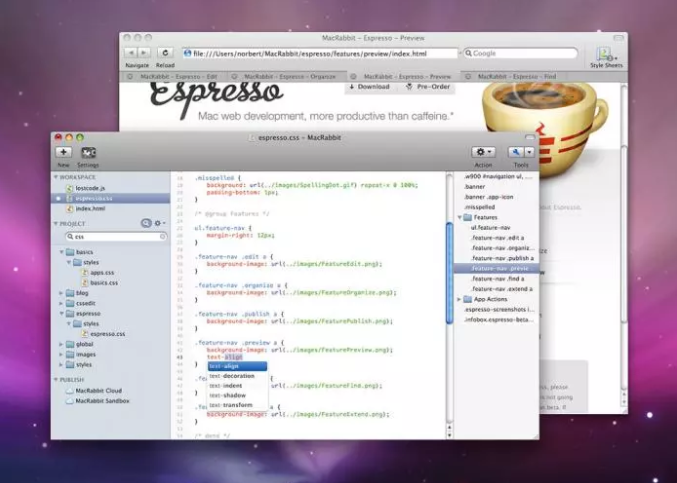The image size is (677, 483).
Task: Choose text-decoration from the autocomplete list
Action: (x=237, y=376)
